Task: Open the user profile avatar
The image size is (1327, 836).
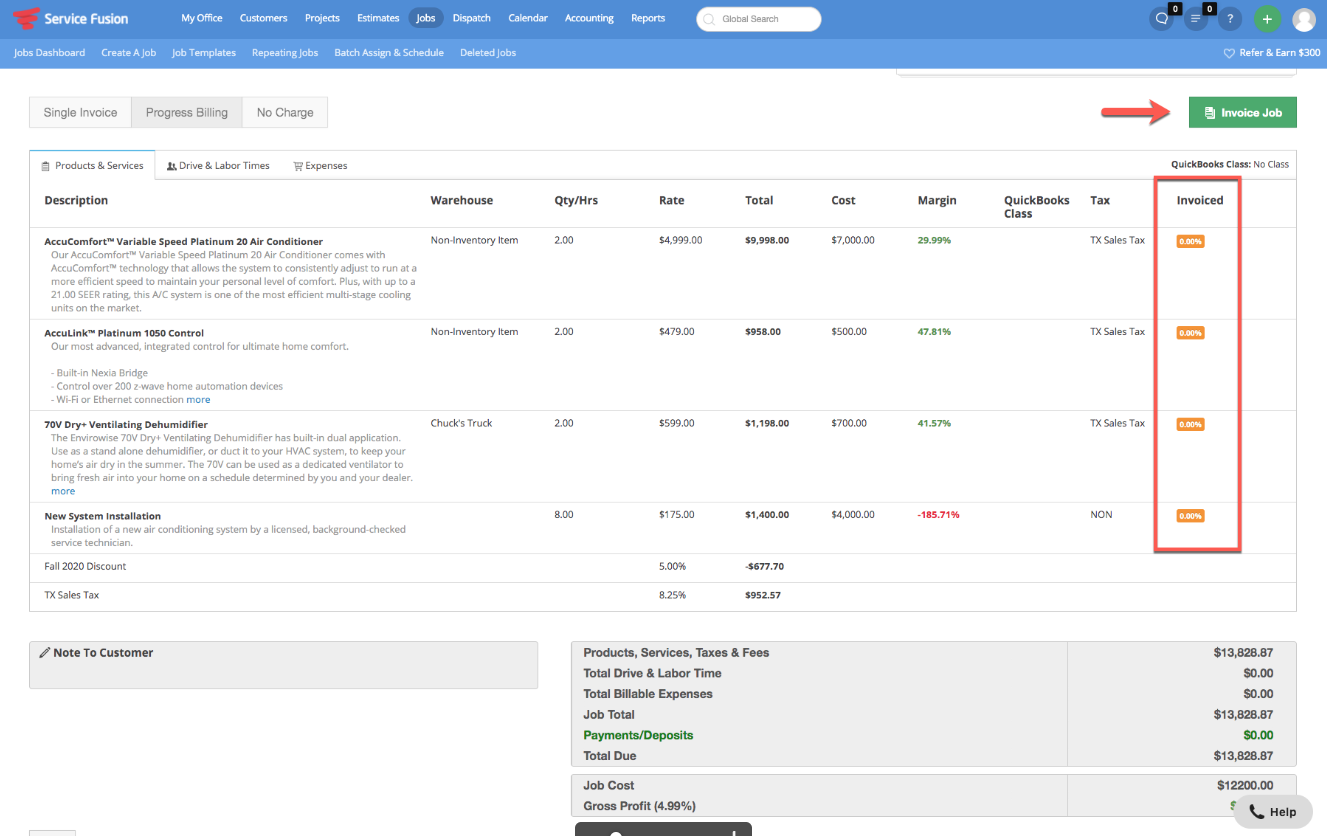Action: (x=1304, y=19)
